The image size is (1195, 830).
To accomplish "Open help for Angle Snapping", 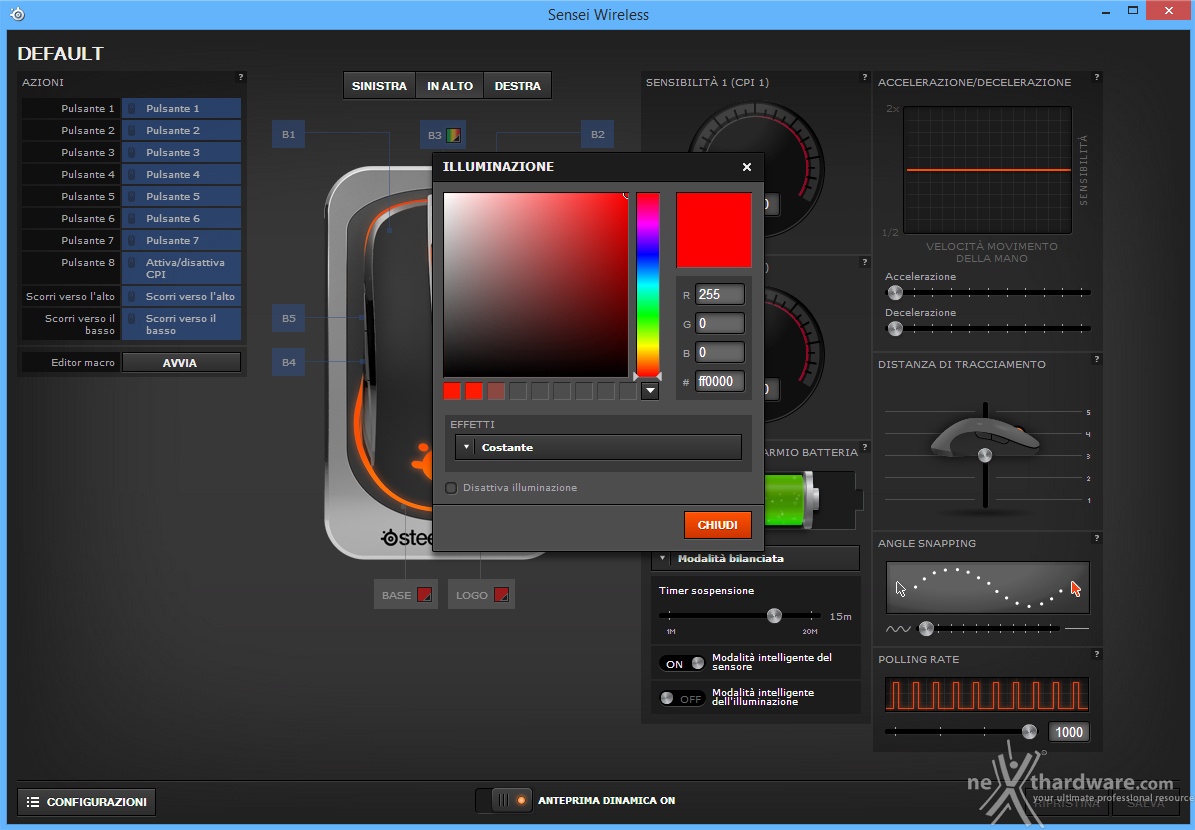I will click(1097, 538).
